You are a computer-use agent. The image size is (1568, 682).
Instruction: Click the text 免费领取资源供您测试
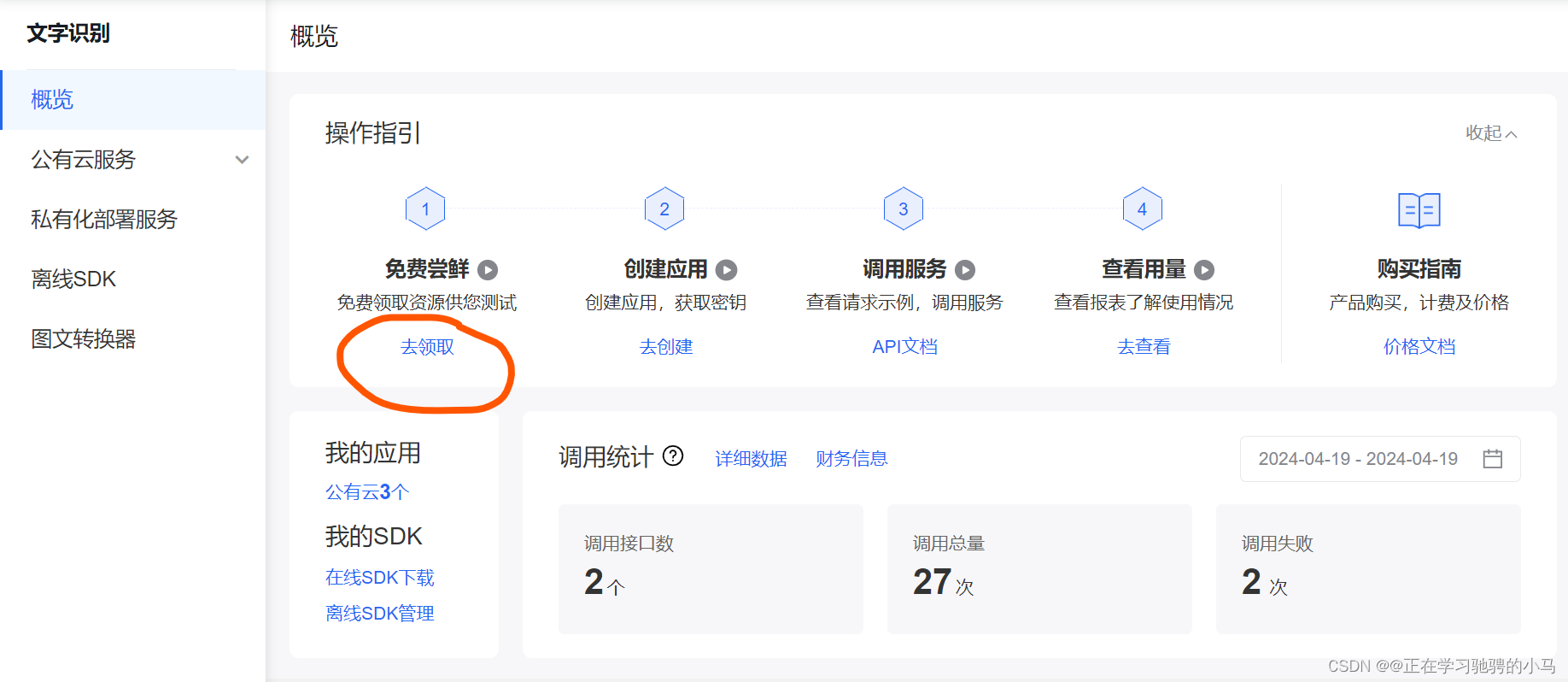pyautogui.click(x=427, y=303)
